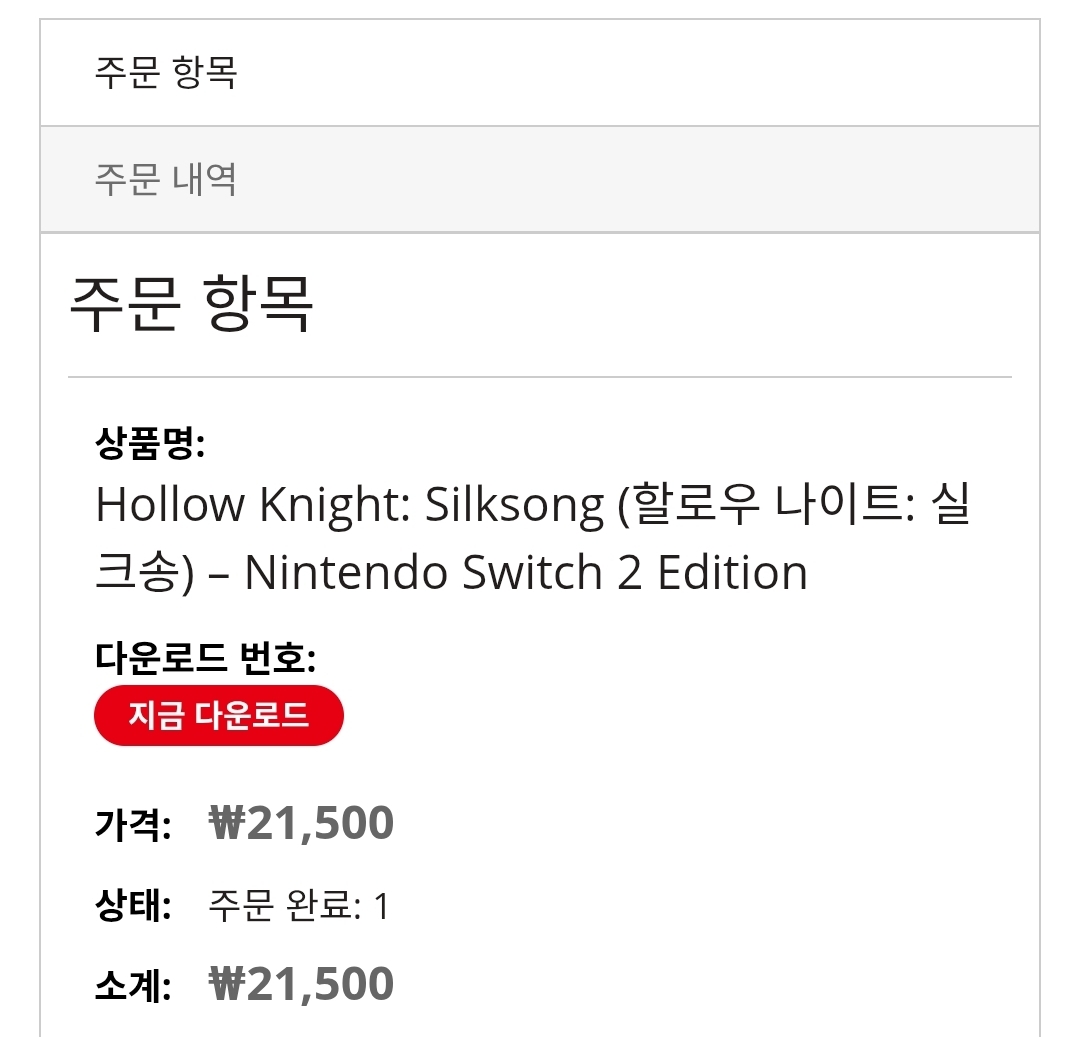The height and width of the screenshot is (1037, 1080).
Task: Click the word Edition in the product title
Action: point(732,573)
